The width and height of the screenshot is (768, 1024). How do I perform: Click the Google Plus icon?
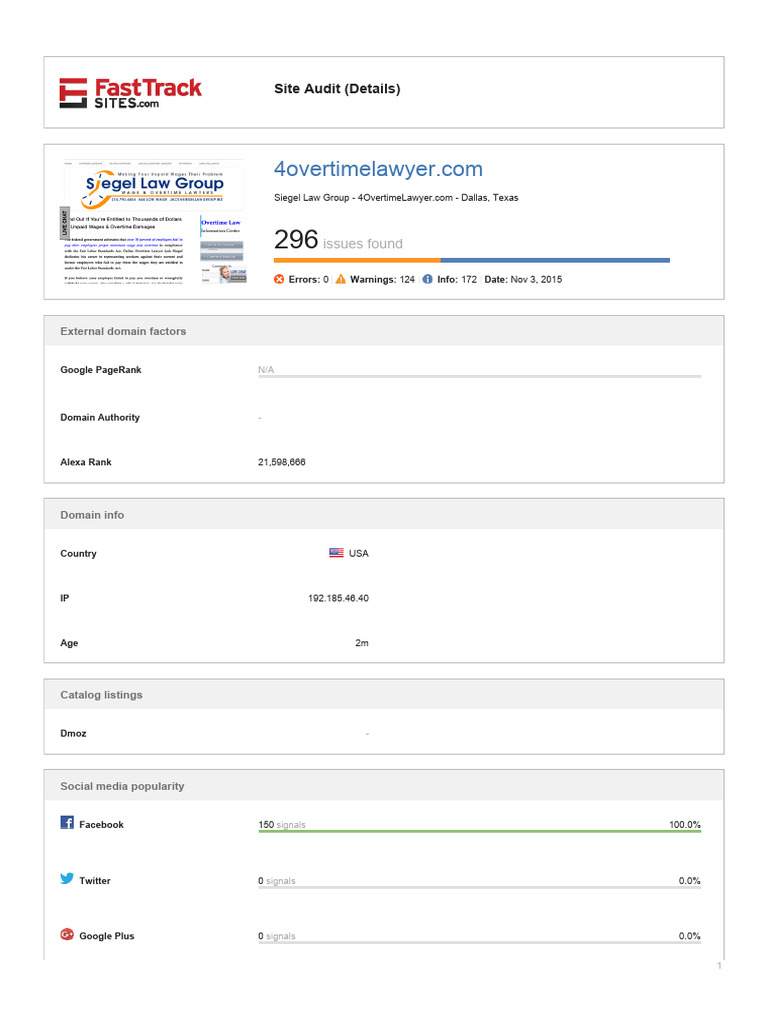click(67, 935)
